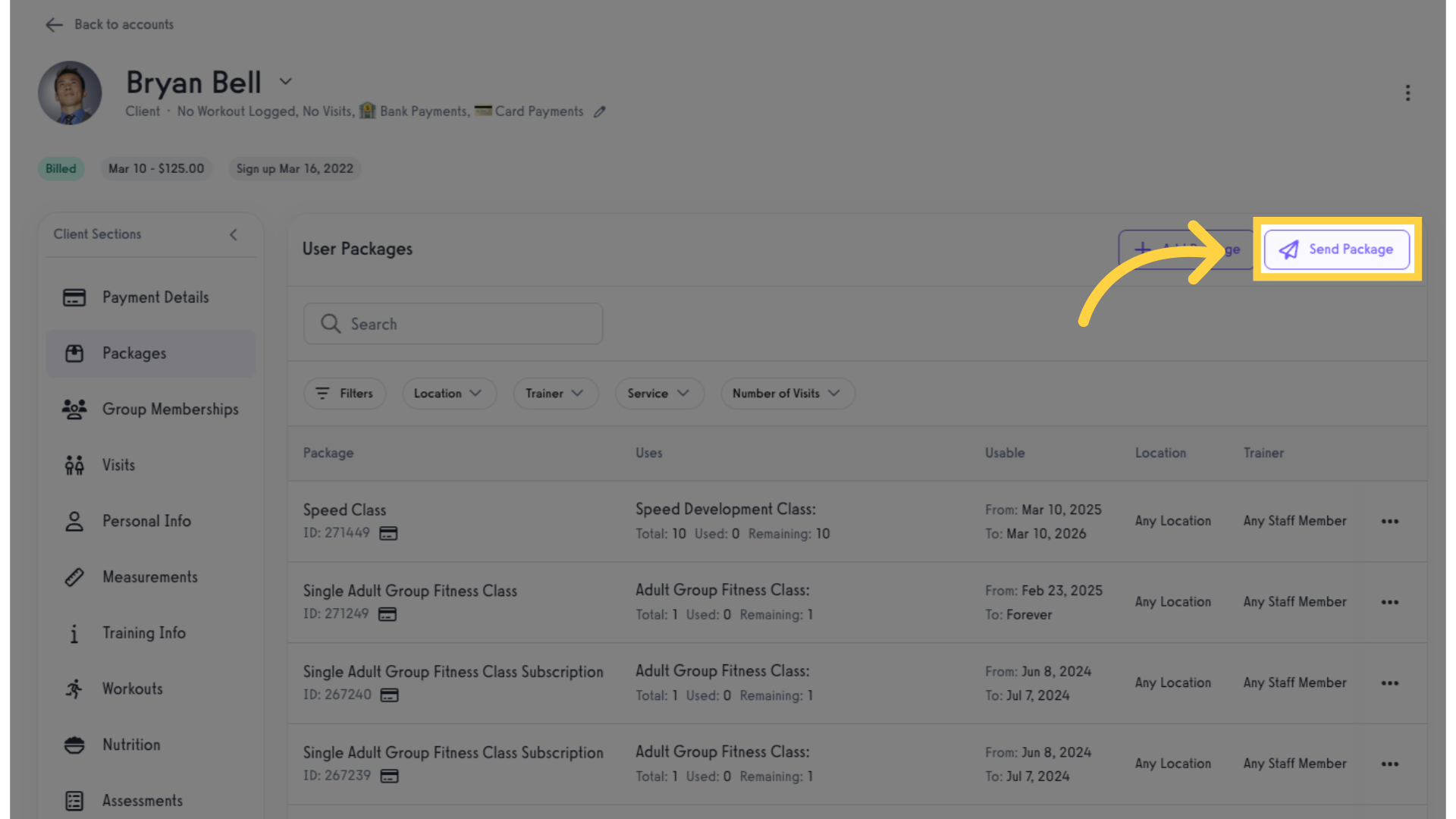Open the Filters button
The image size is (1456, 819).
click(344, 394)
